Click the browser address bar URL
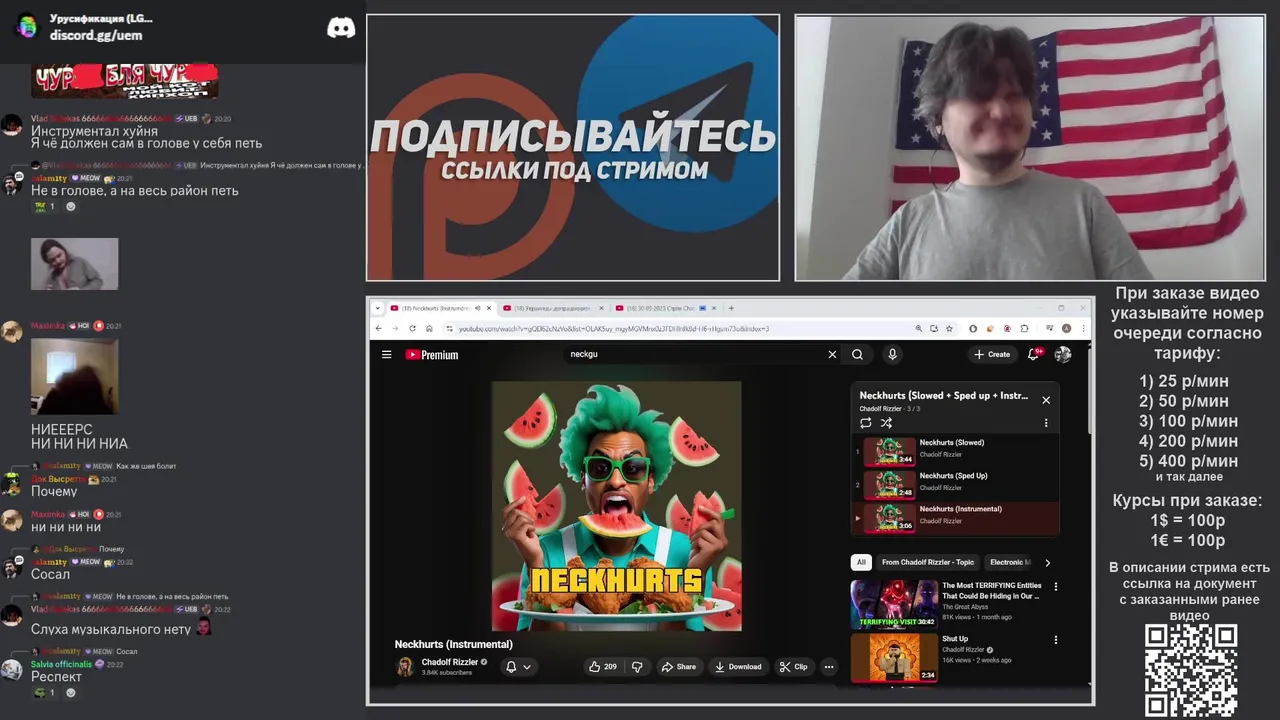This screenshot has height=720, width=1280. [613, 328]
